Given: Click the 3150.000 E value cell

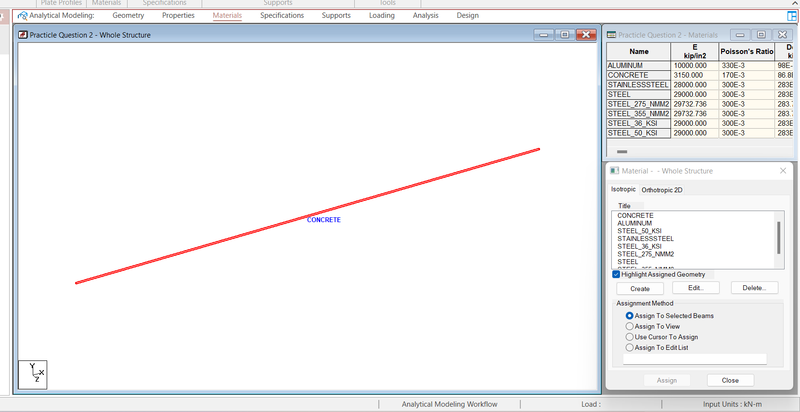Looking at the screenshot, I should 695,75.
